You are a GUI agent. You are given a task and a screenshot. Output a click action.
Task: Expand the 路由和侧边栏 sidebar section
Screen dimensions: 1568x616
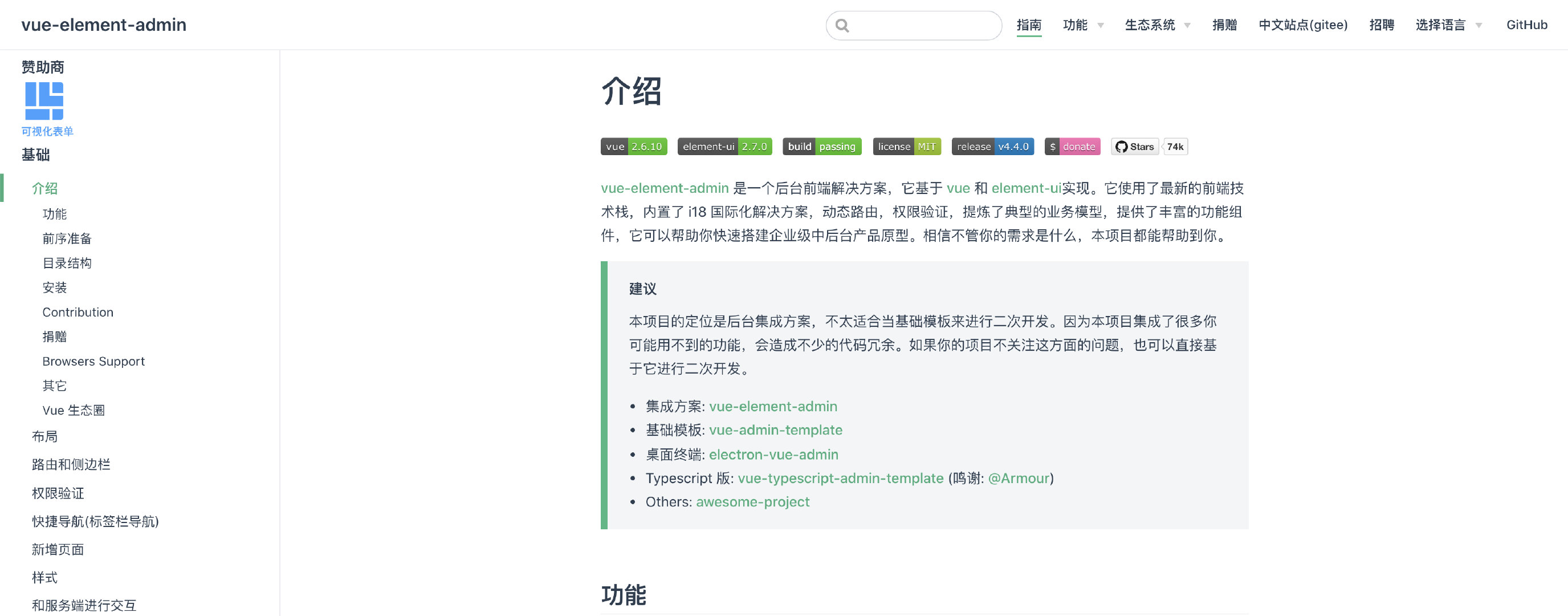pos(71,465)
